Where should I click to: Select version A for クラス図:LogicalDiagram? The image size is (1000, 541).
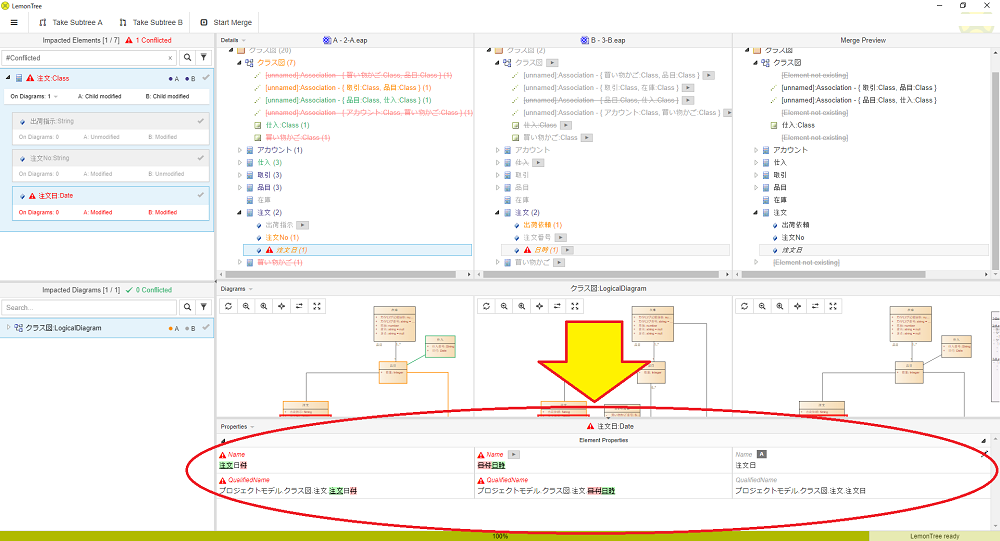tap(174, 329)
